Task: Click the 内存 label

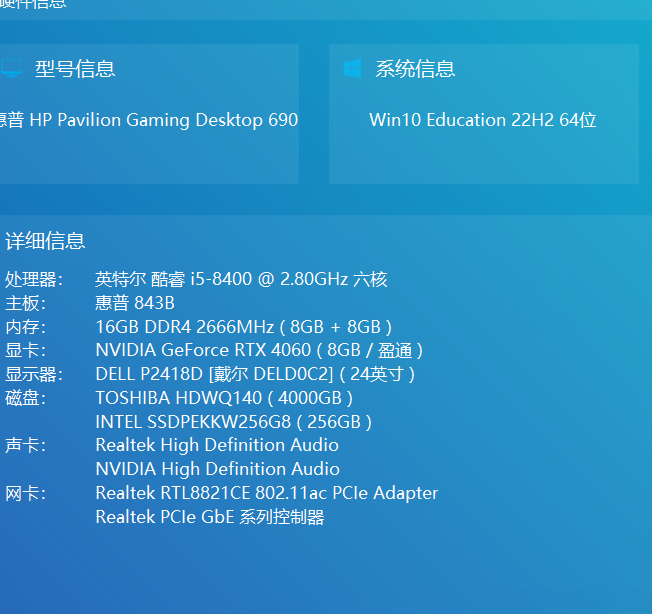Action: click(25, 327)
